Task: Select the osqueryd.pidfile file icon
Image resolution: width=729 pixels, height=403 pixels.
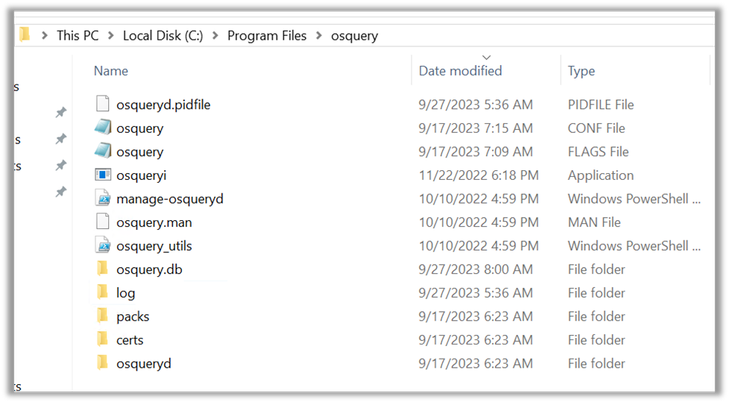Action: pos(103,104)
